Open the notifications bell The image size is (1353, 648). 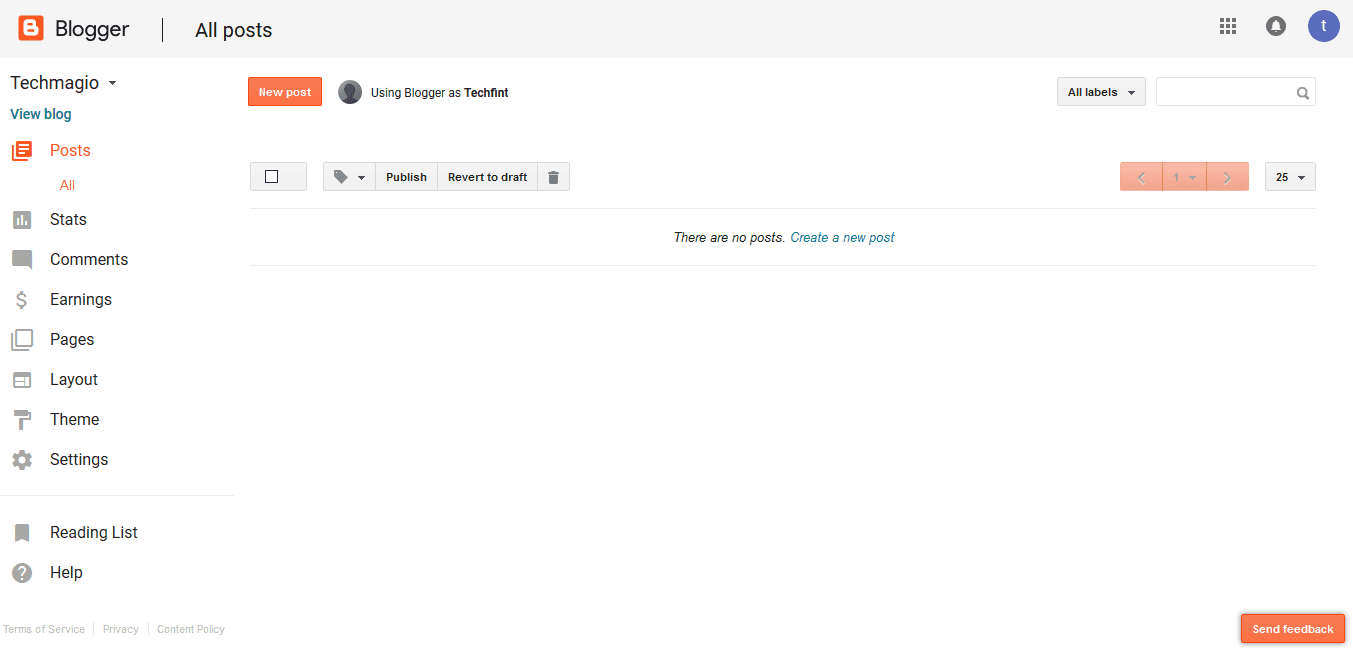(1276, 26)
